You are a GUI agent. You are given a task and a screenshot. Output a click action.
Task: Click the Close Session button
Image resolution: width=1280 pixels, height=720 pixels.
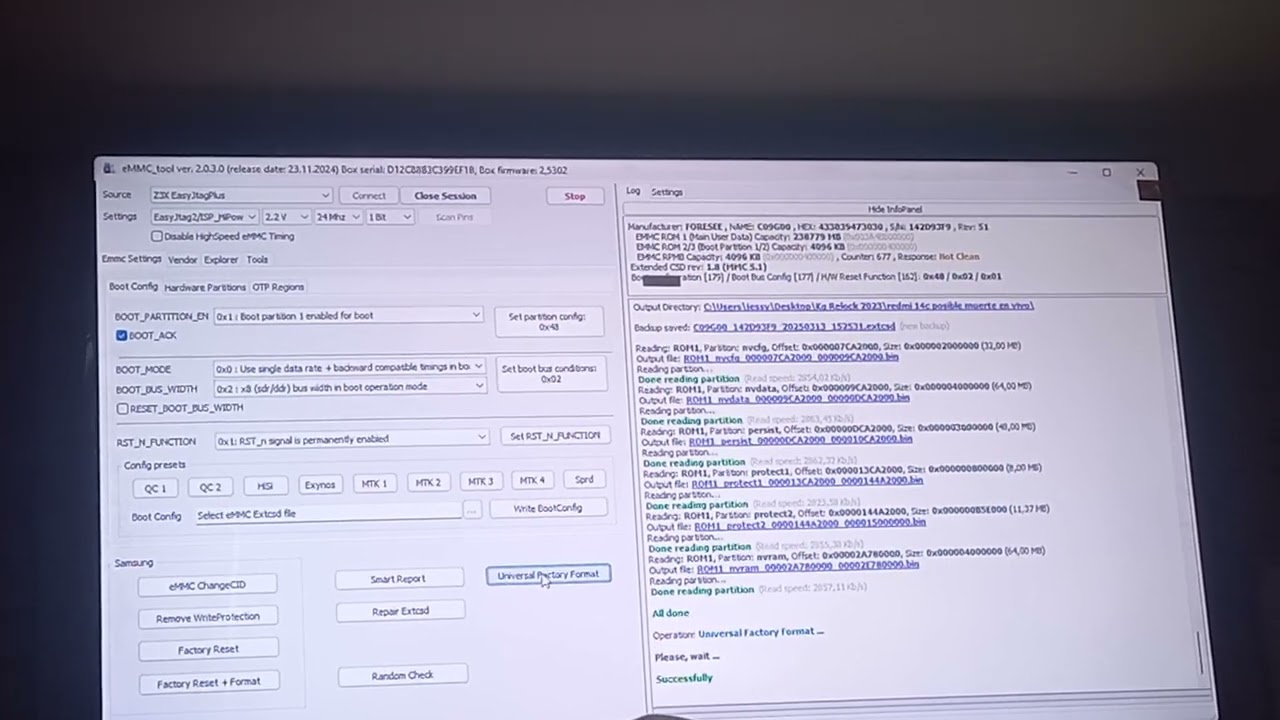(445, 196)
